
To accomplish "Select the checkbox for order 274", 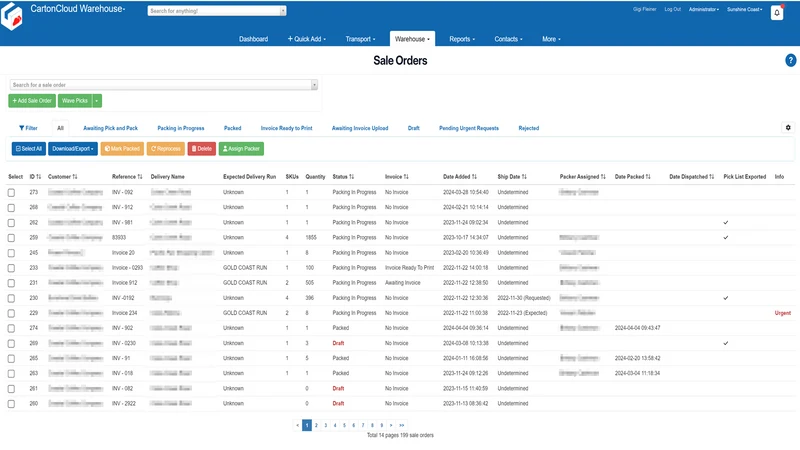I will pos(11,329).
